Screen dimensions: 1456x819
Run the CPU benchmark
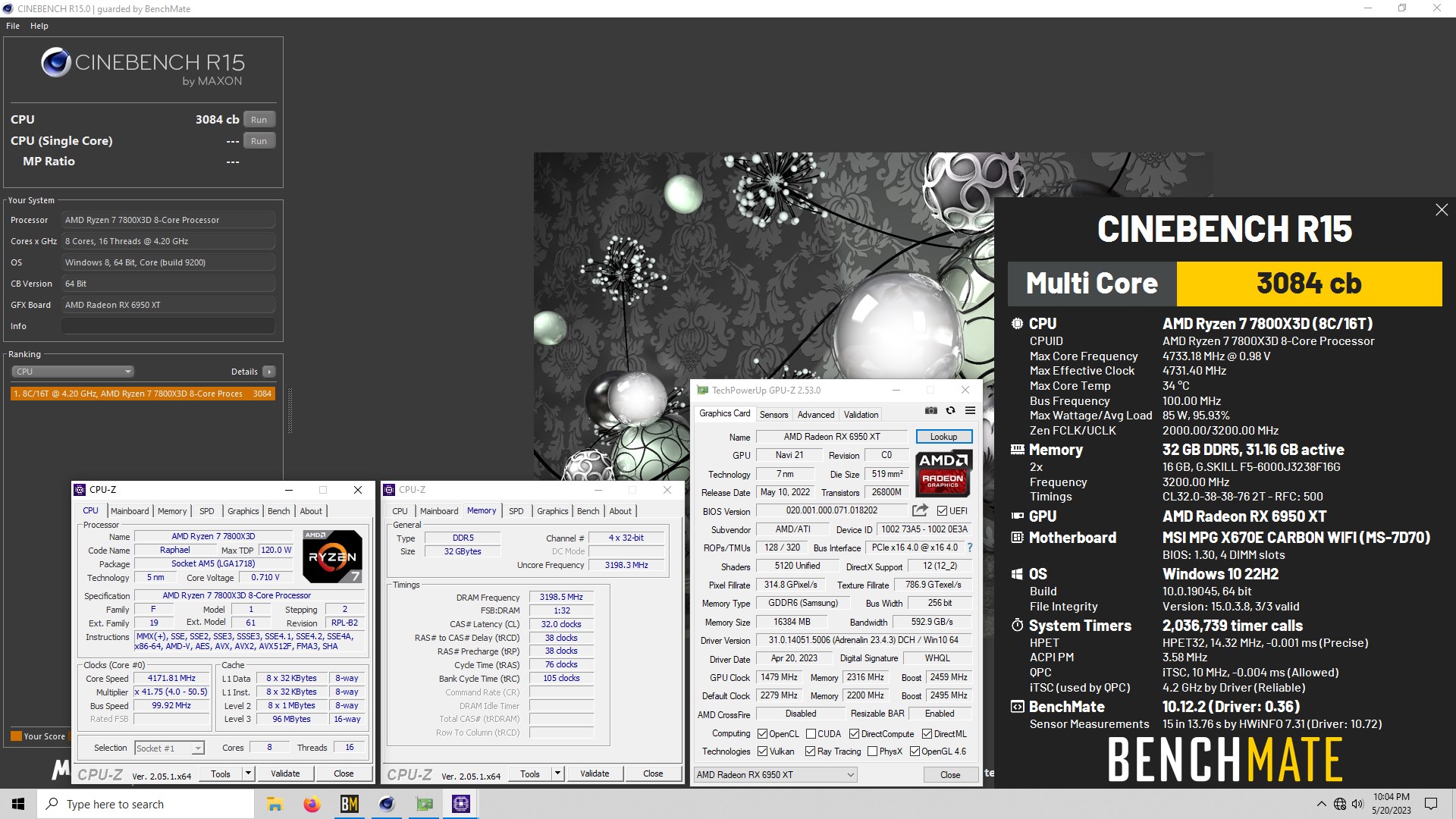pyautogui.click(x=259, y=120)
